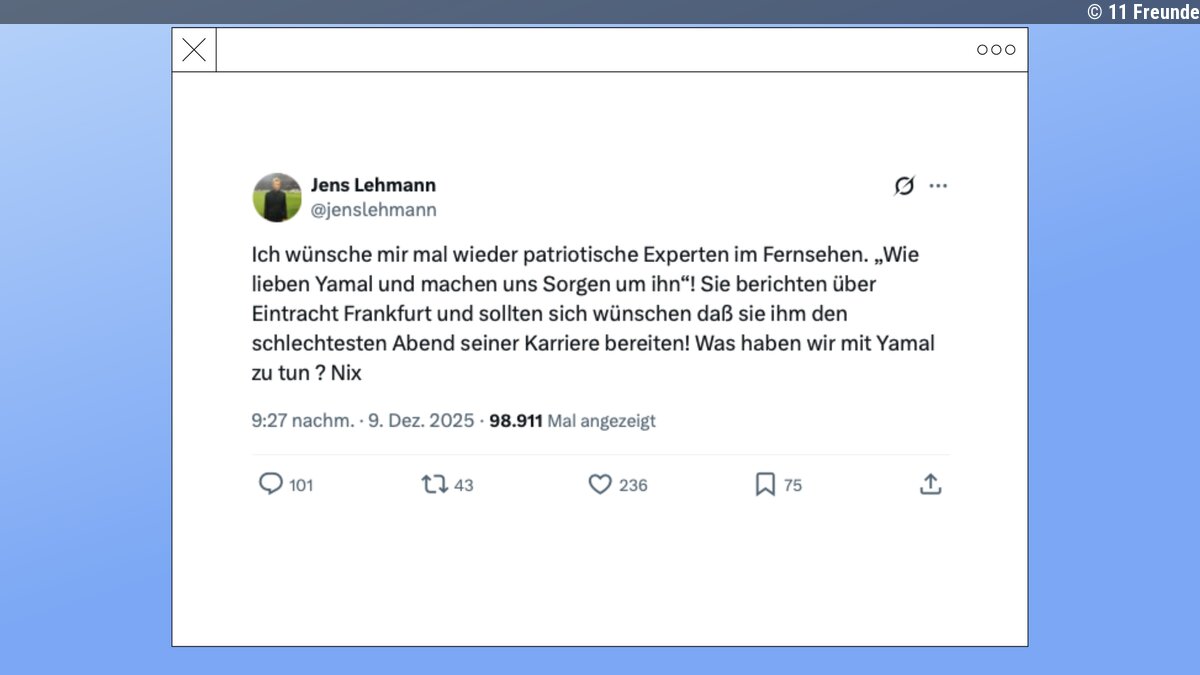
Task: Click the 98.911 Mal angezeigt view count
Action: point(572,421)
